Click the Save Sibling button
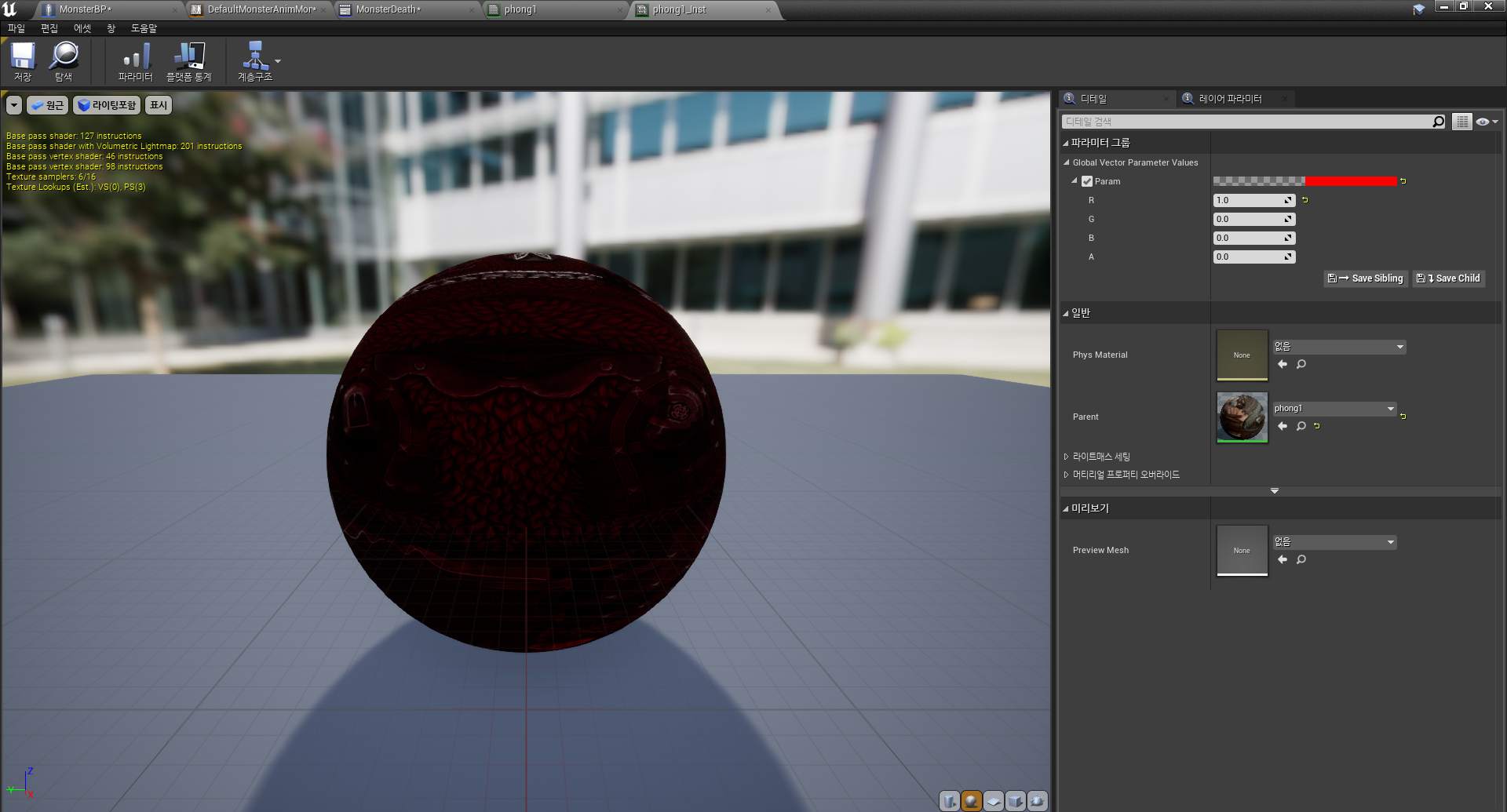The width and height of the screenshot is (1507, 812). coord(1365,279)
